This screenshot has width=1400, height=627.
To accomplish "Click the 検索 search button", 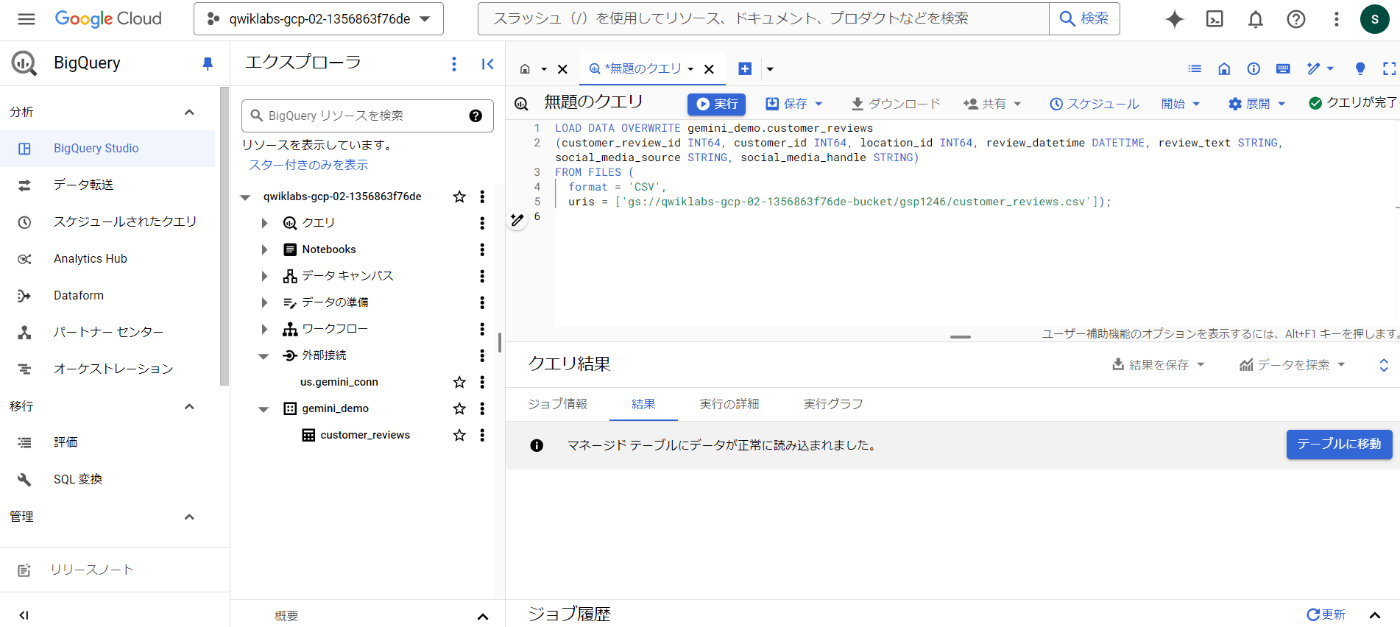I will pyautogui.click(x=1084, y=19).
